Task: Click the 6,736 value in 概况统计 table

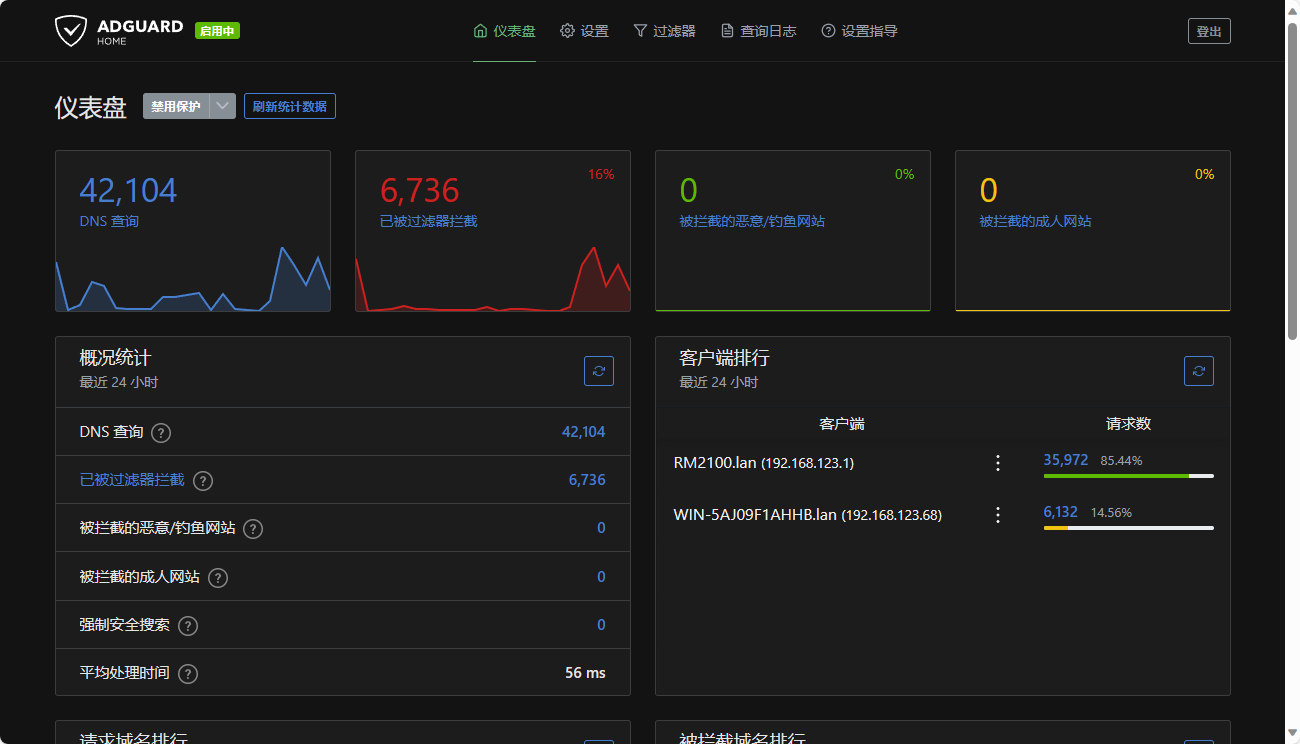Action: tap(587, 480)
